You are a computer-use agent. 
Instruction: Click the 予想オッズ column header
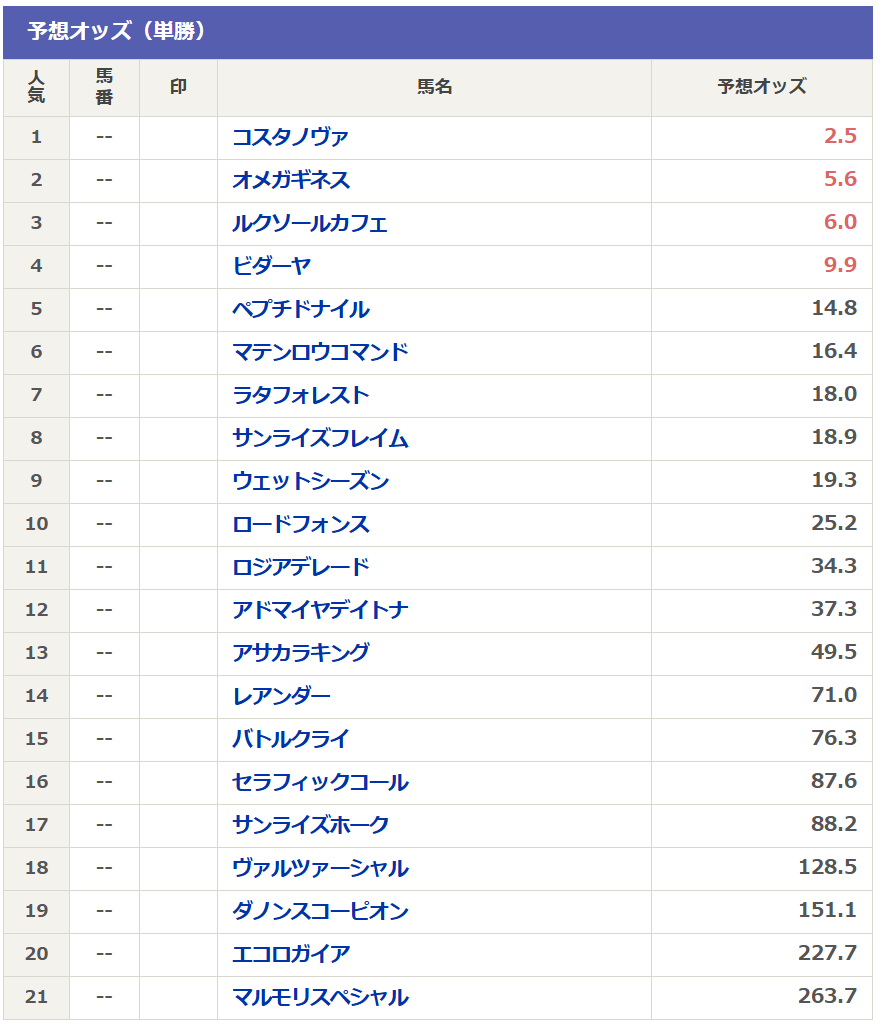pyautogui.click(x=761, y=87)
